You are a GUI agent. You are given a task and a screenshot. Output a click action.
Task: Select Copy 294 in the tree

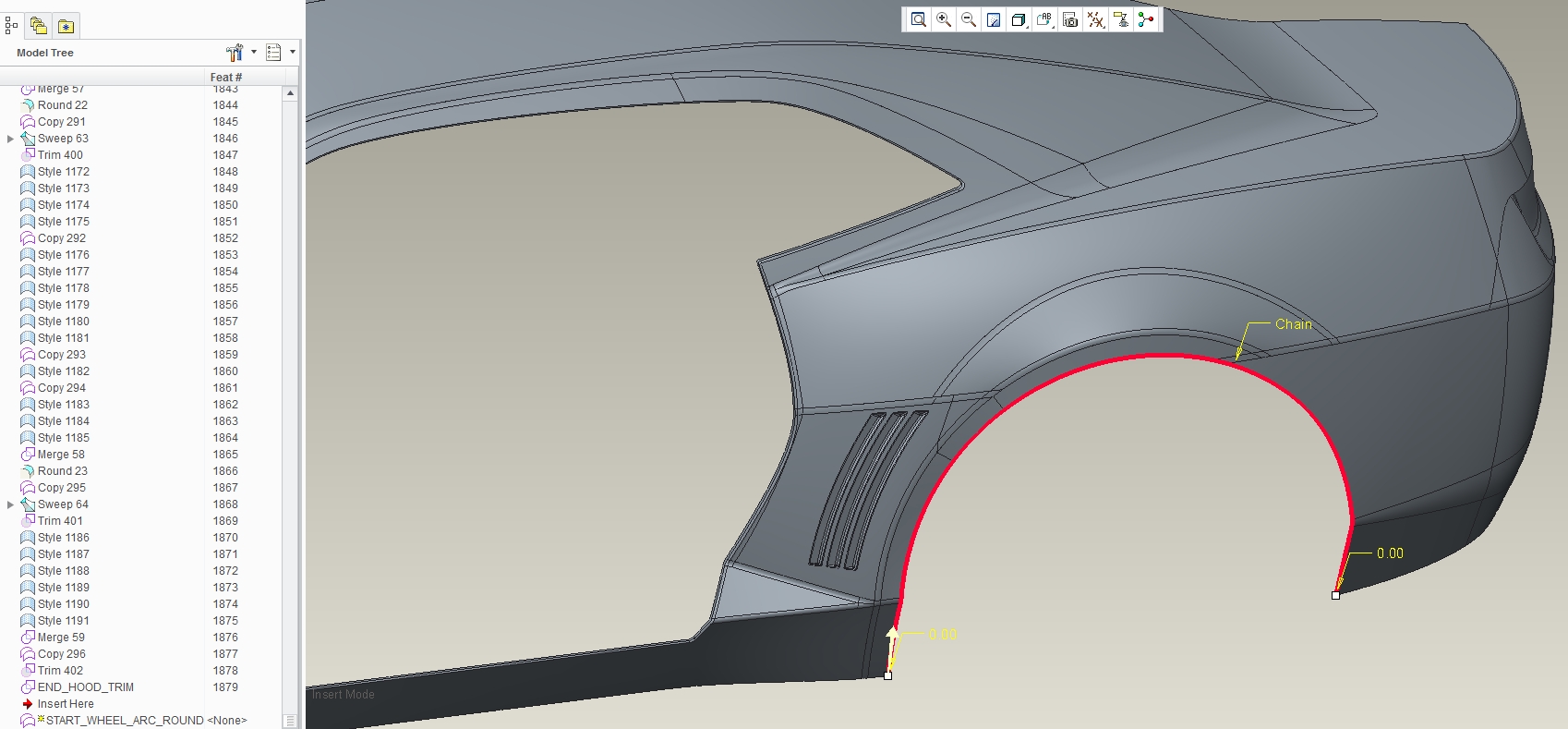tap(62, 388)
